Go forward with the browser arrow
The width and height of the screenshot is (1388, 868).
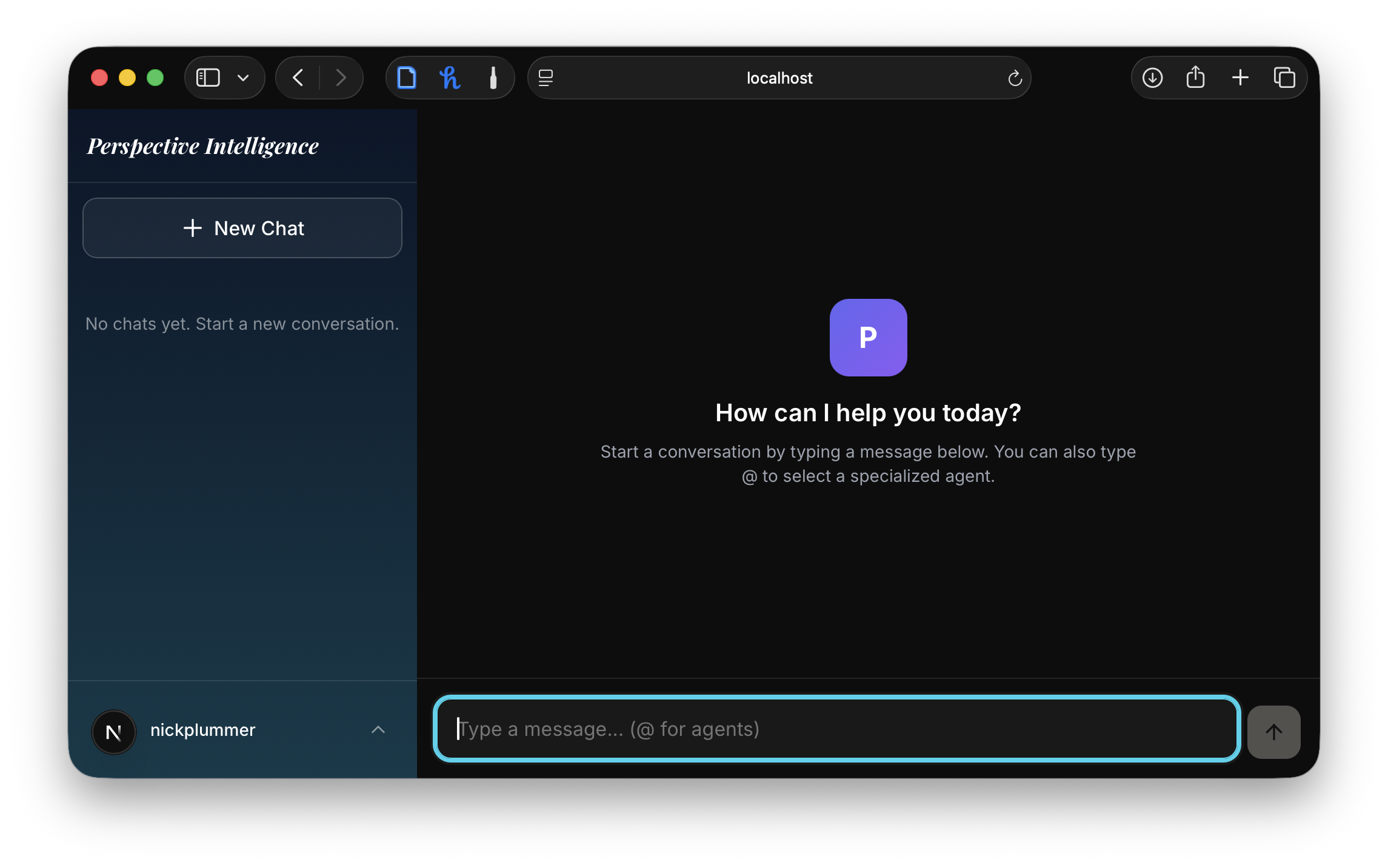click(x=341, y=78)
